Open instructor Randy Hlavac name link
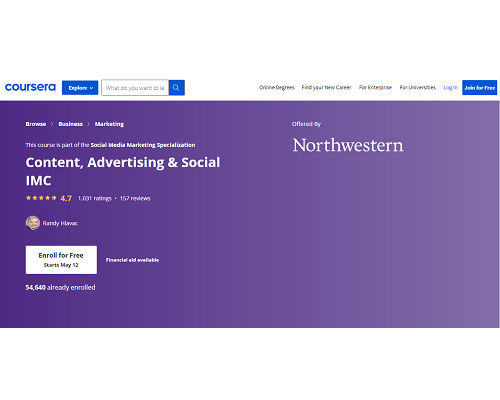 point(60,223)
